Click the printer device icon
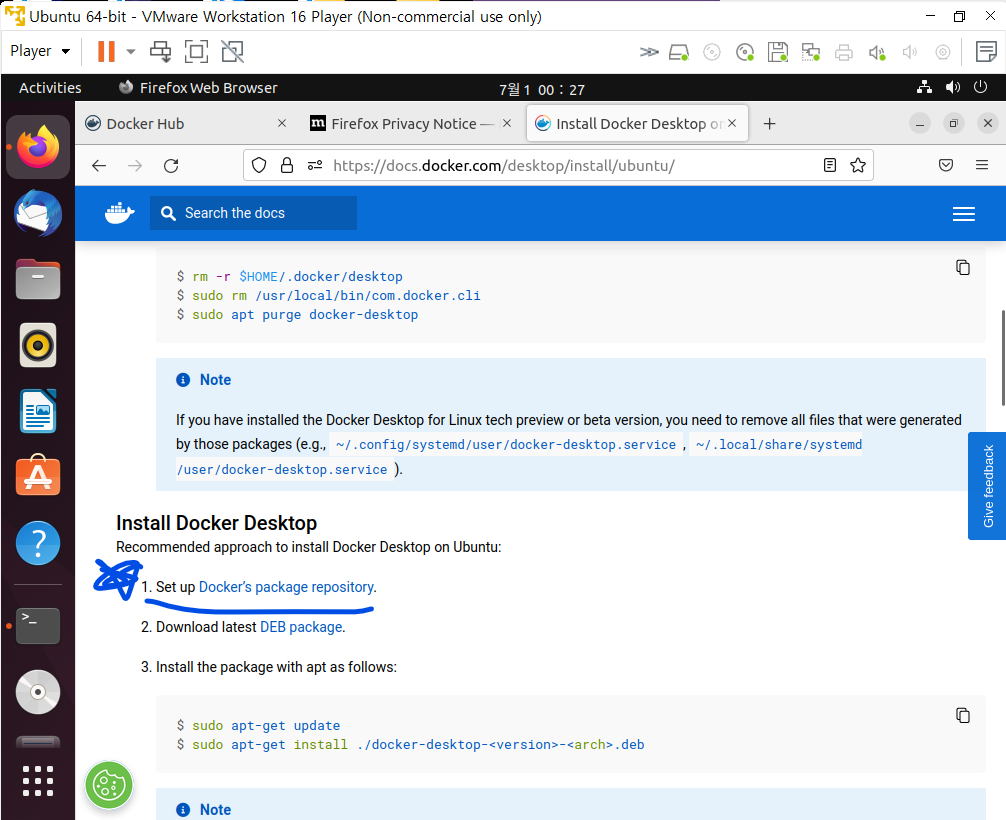The width and height of the screenshot is (1006, 820). pyautogui.click(x=844, y=52)
